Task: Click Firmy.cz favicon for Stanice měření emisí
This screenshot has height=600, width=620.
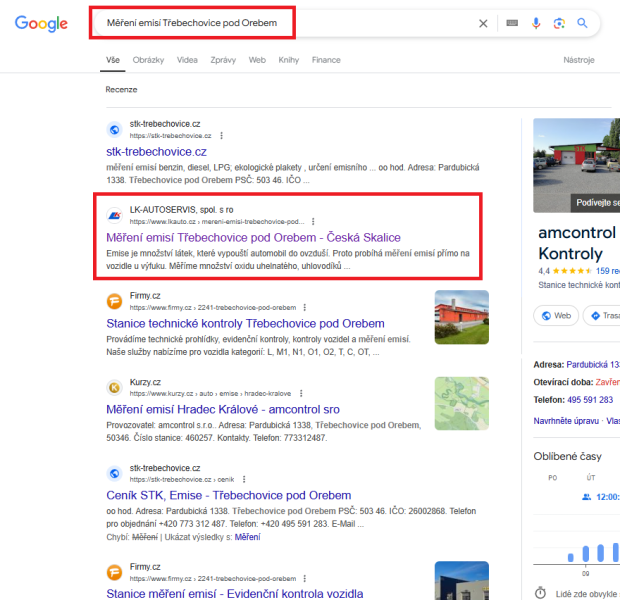Action: [114, 572]
